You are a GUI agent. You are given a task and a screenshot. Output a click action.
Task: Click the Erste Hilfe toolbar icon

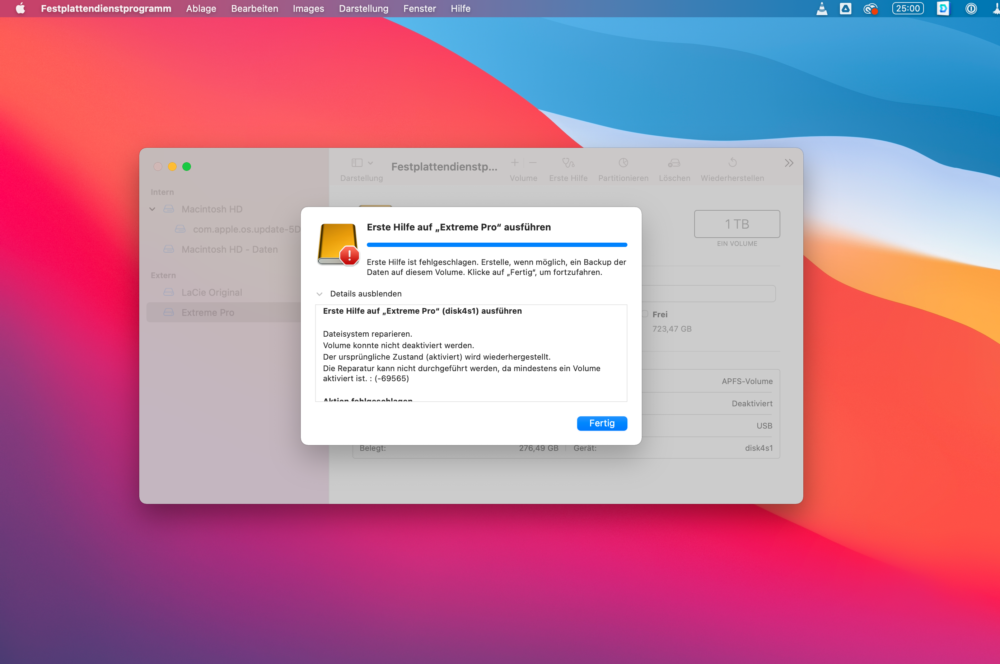(x=568, y=163)
